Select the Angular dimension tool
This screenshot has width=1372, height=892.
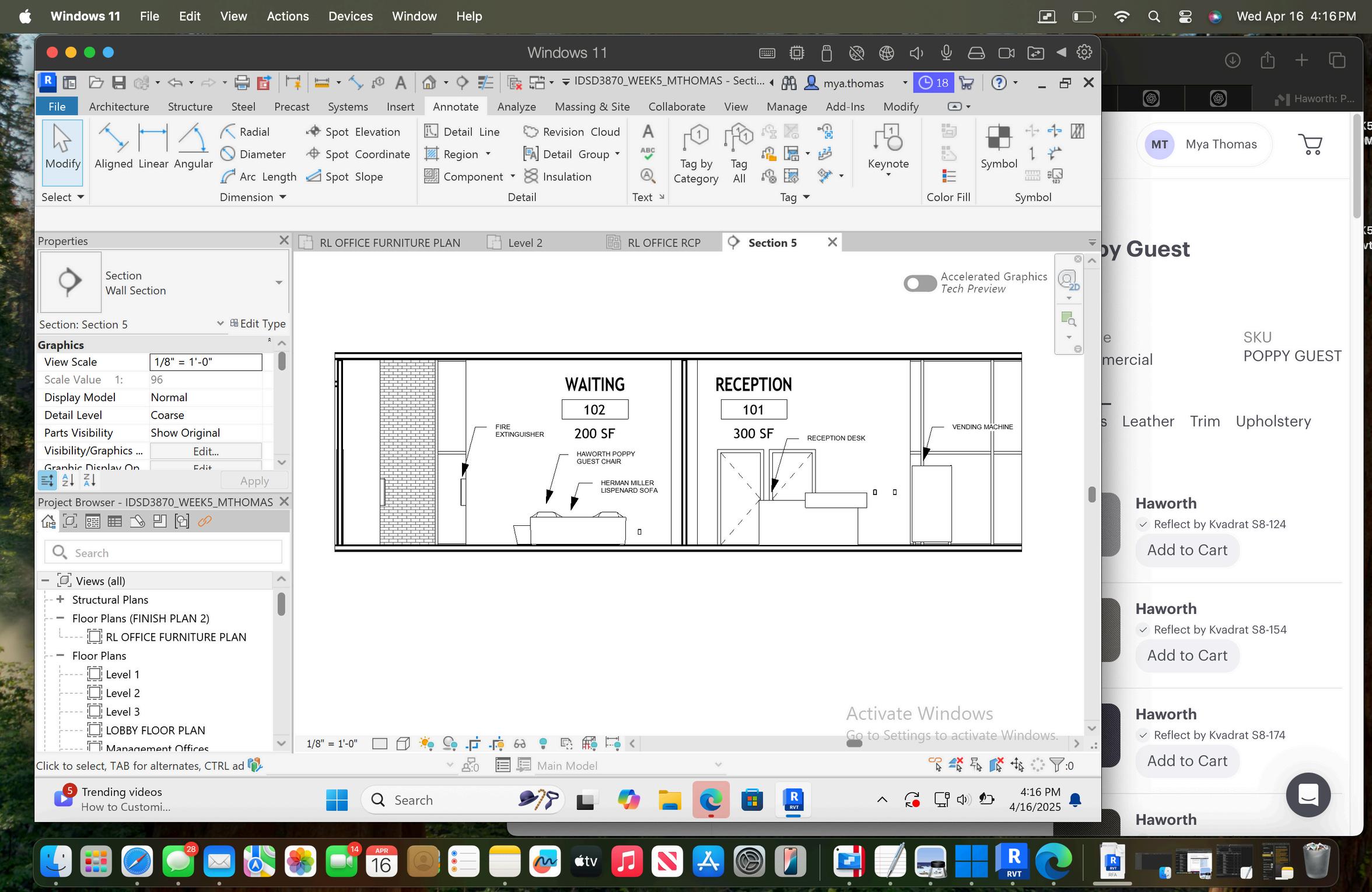tap(193, 146)
